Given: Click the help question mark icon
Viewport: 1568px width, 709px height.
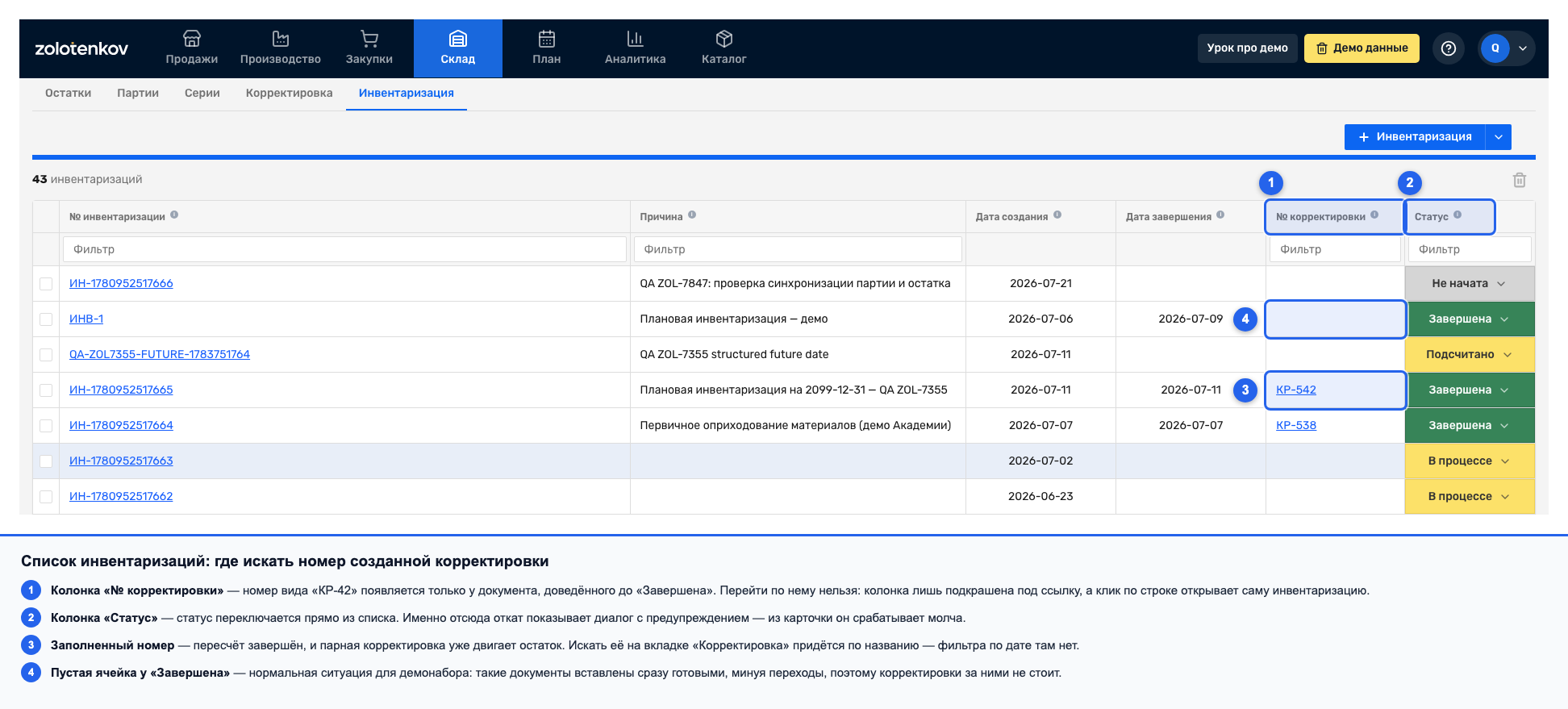Looking at the screenshot, I should tap(1449, 48).
